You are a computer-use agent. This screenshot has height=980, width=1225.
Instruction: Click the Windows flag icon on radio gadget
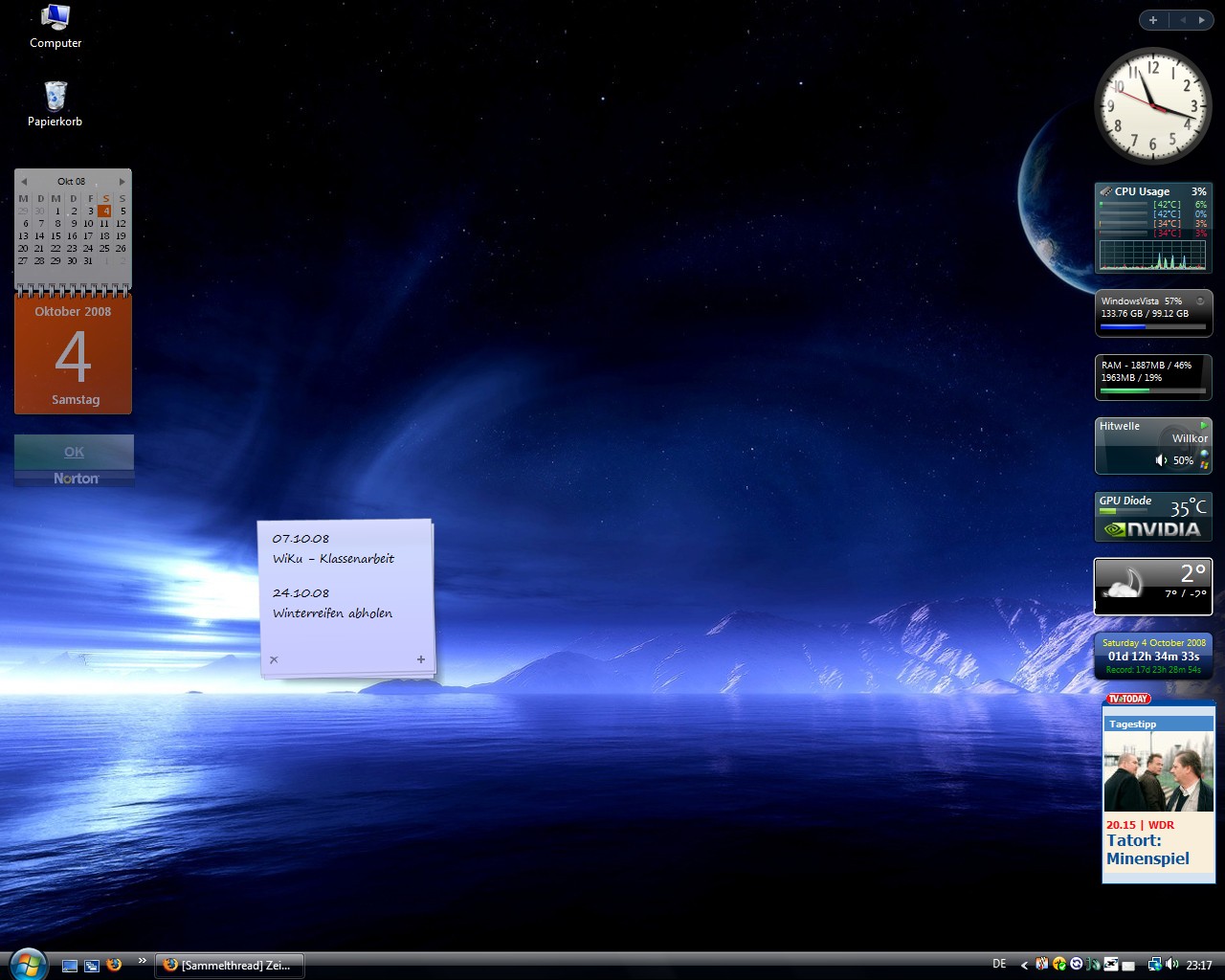coord(1204,465)
